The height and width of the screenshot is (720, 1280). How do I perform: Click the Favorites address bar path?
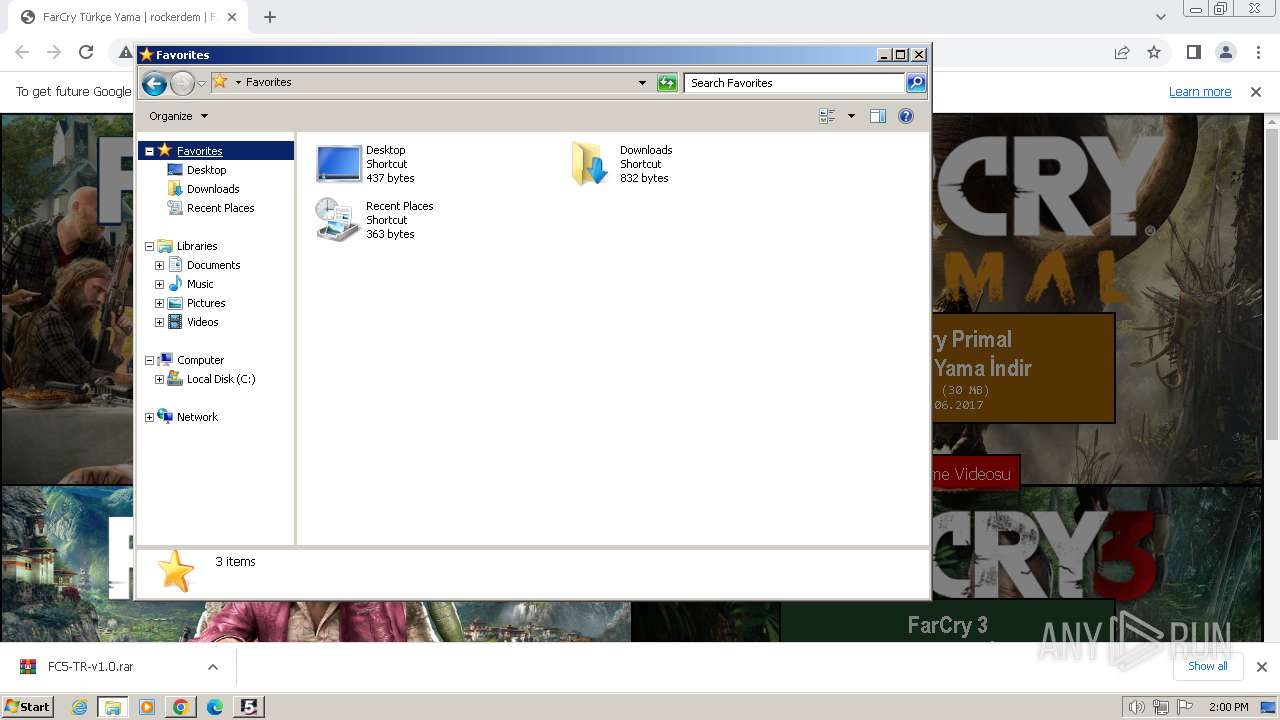point(268,82)
